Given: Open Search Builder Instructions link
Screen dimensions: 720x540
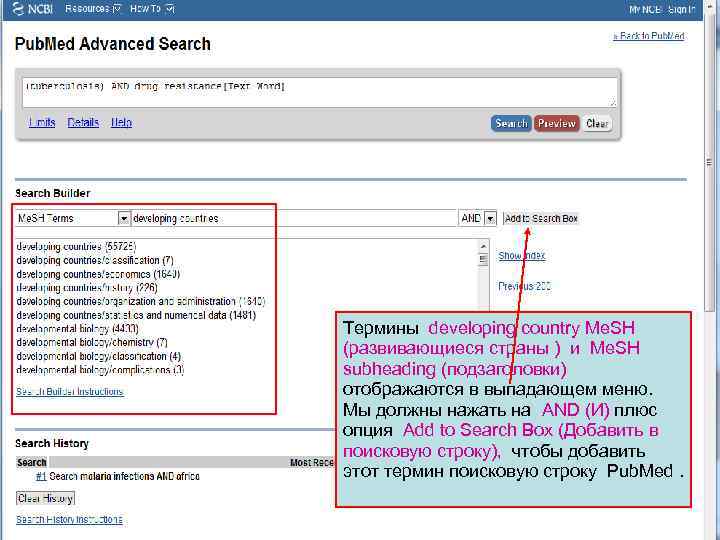Looking at the screenshot, I should click(x=70, y=392).
